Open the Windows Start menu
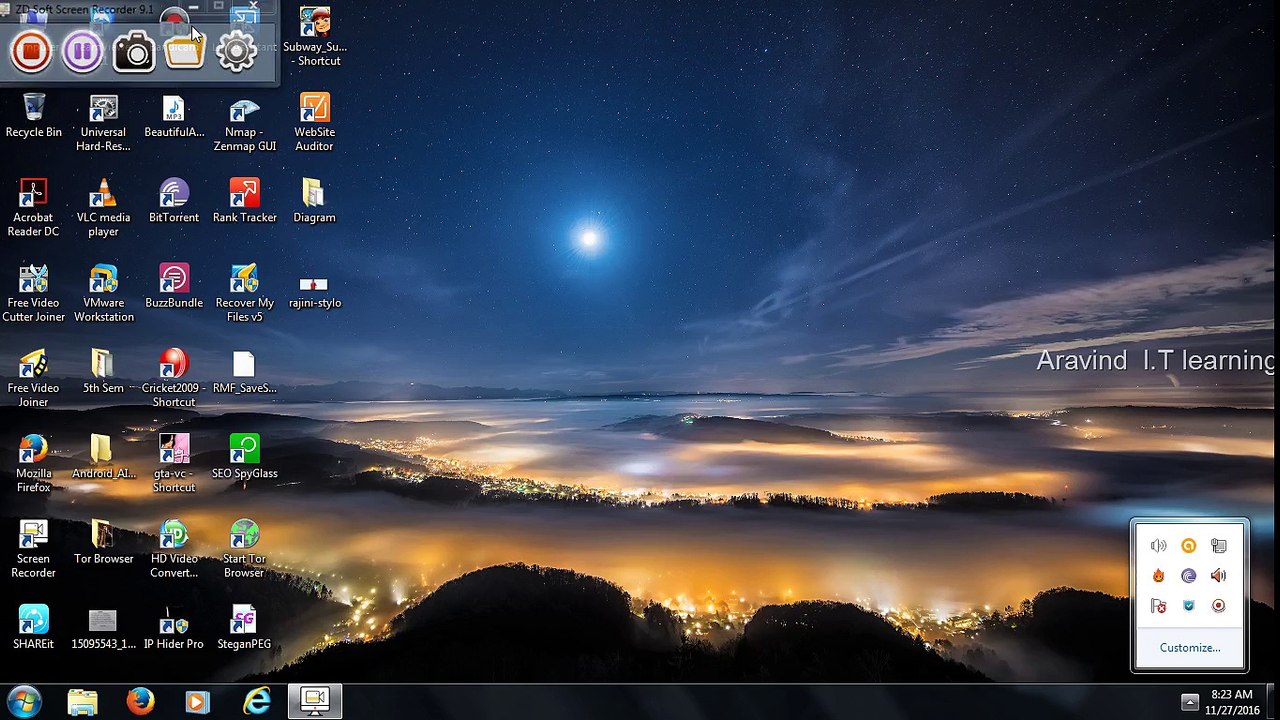 pyautogui.click(x=23, y=702)
